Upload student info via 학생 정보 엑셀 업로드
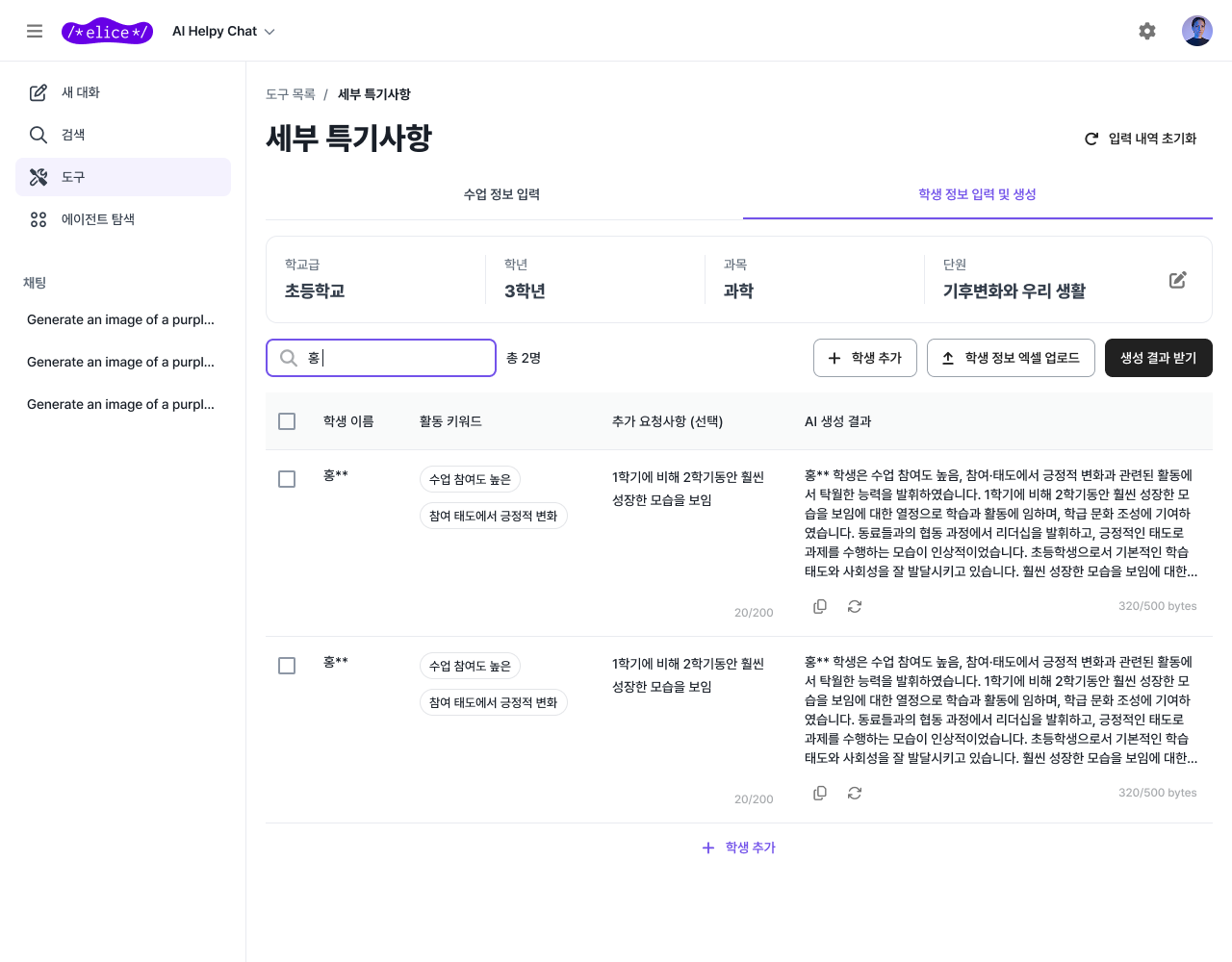The image size is (1232, 962). [x=1011, y=357]
